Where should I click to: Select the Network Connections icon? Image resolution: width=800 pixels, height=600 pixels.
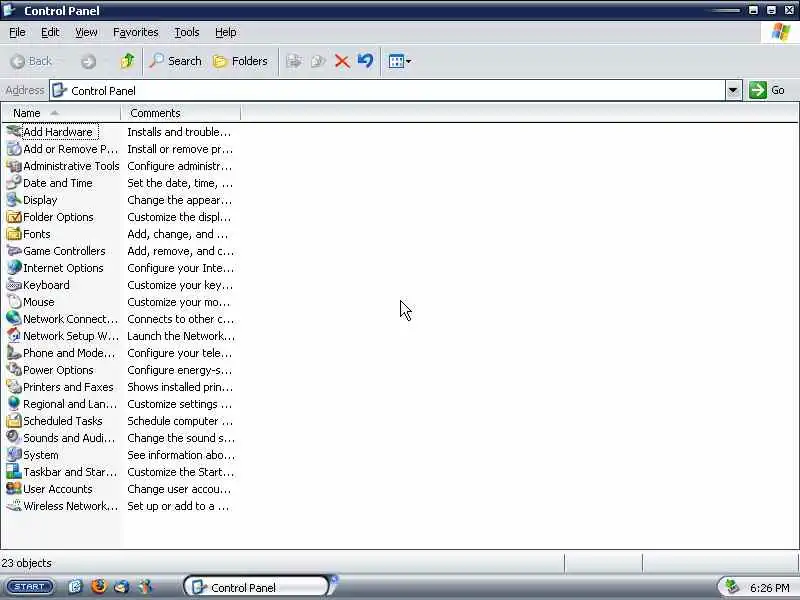[x=14, y=319]
